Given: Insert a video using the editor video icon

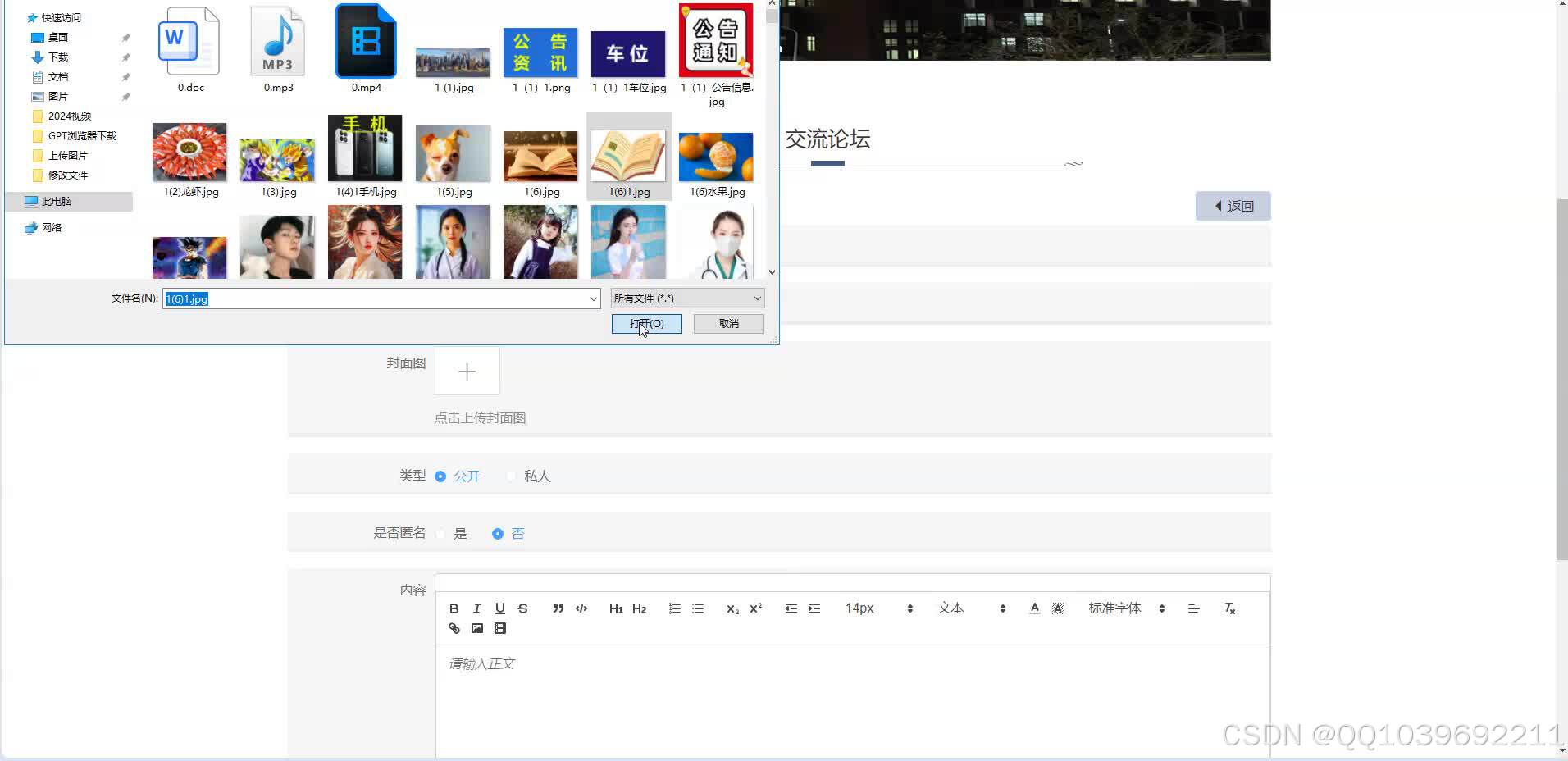Looking at the screenshot, I should pyautogui.click(x=500, y=628).
